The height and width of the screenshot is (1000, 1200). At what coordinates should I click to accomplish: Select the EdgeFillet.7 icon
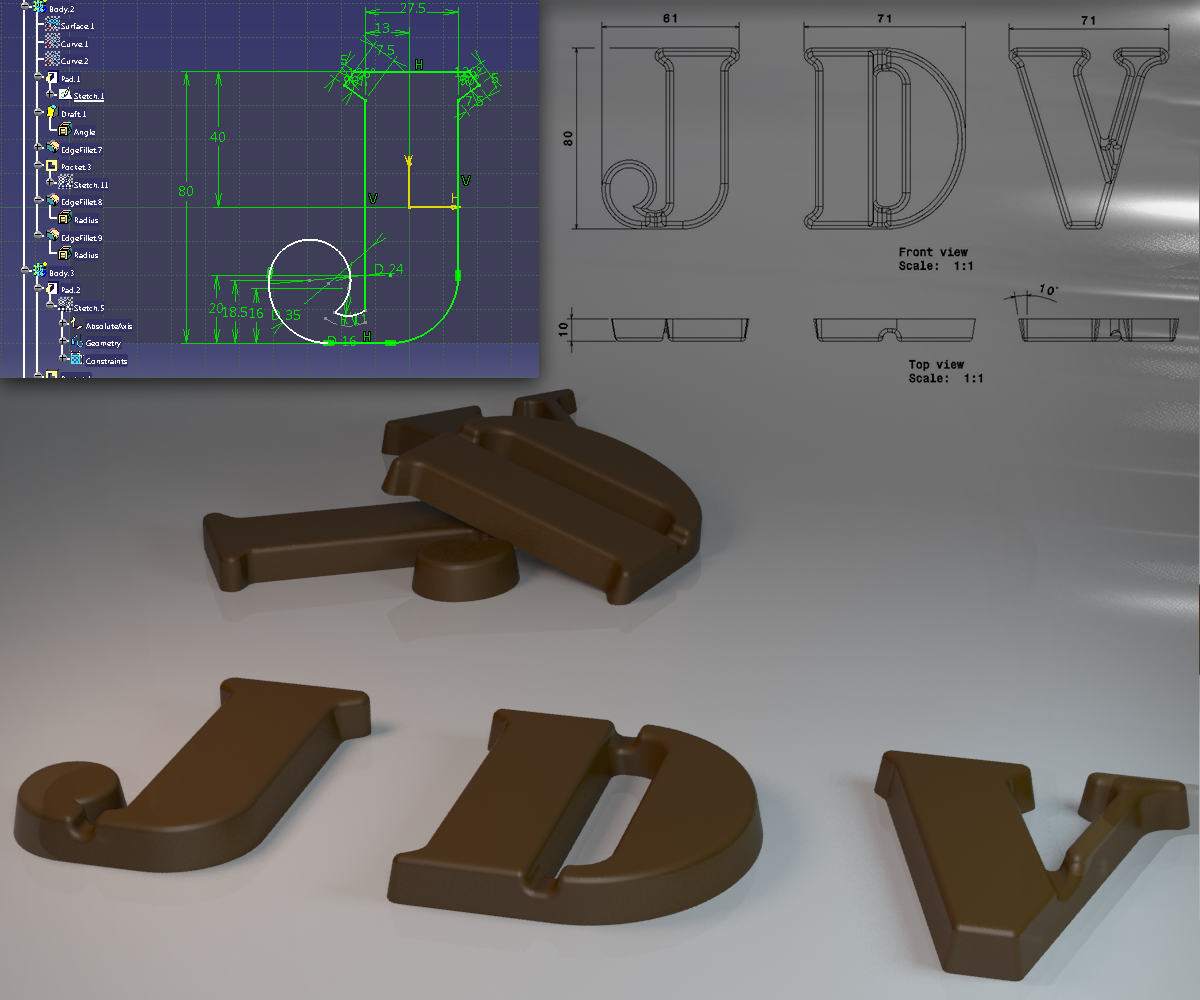click(x=52, y=148)
